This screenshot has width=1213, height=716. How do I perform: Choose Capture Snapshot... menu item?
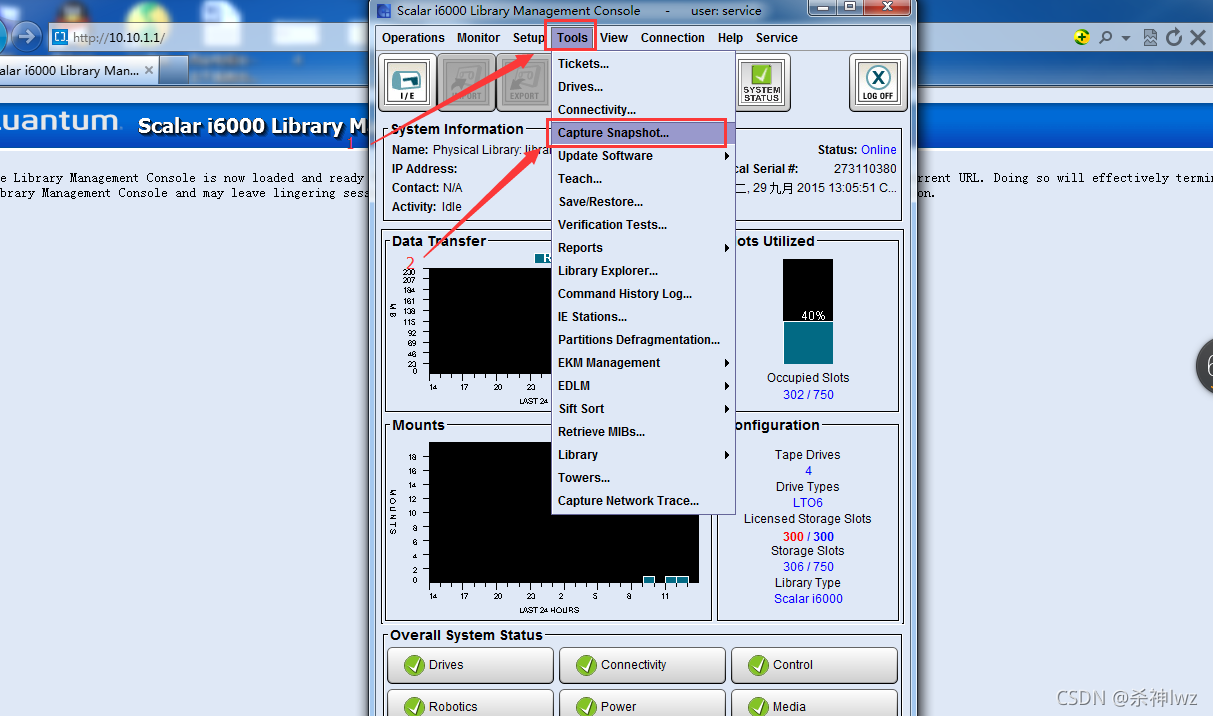click(x=643, y=133)
